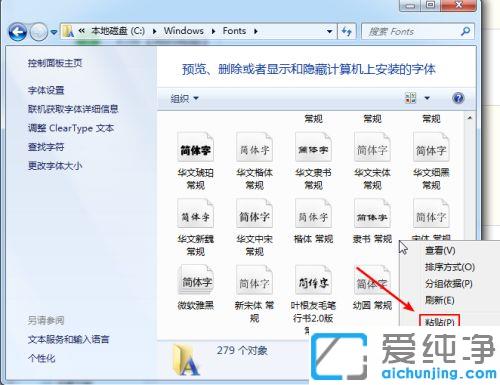Open the address bar history dropdown
Screen dimensions: 500x385
click(x=330, y=32)
